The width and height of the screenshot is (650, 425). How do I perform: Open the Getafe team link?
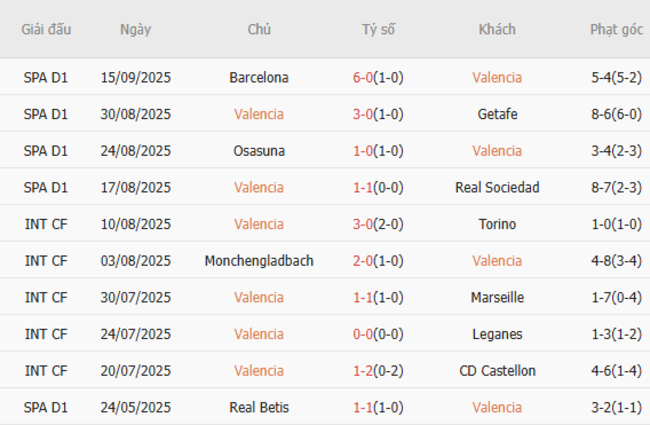click(497, 114)
